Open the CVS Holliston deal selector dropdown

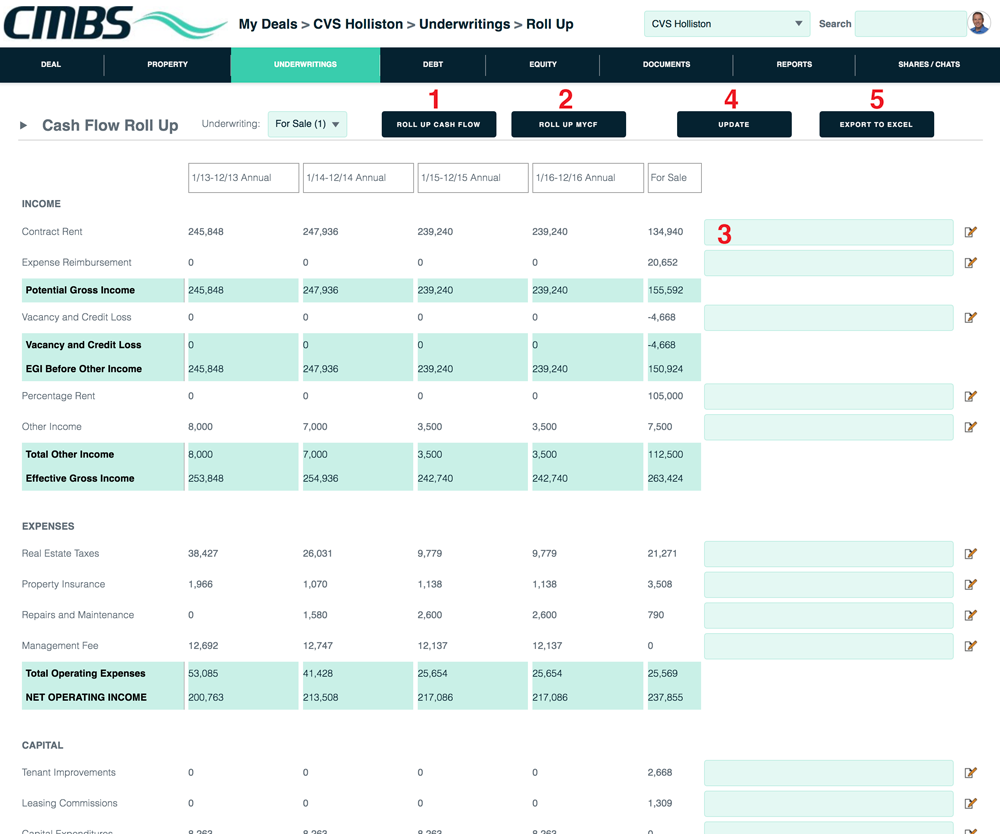(x=727, y=24)
